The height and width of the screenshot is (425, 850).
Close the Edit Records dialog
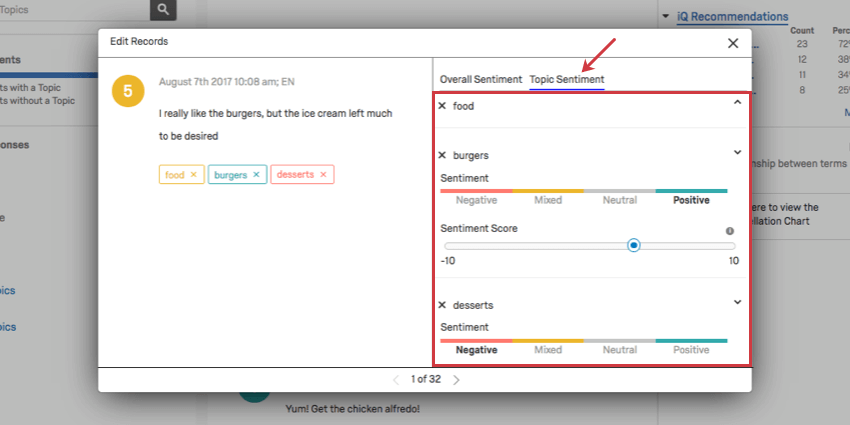click(x=733, y=43)
